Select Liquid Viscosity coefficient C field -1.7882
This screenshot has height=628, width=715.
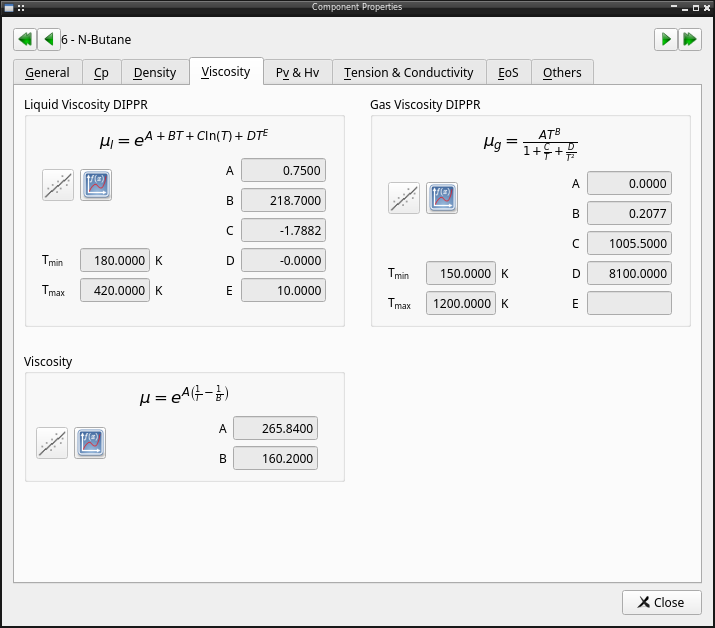[283, 231]
